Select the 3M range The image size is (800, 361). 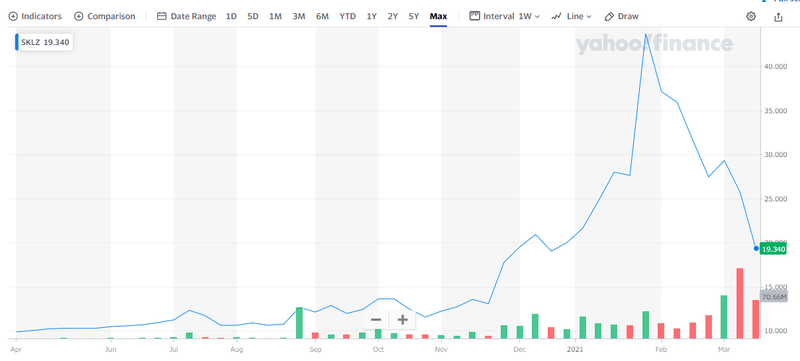pos(298,16)
